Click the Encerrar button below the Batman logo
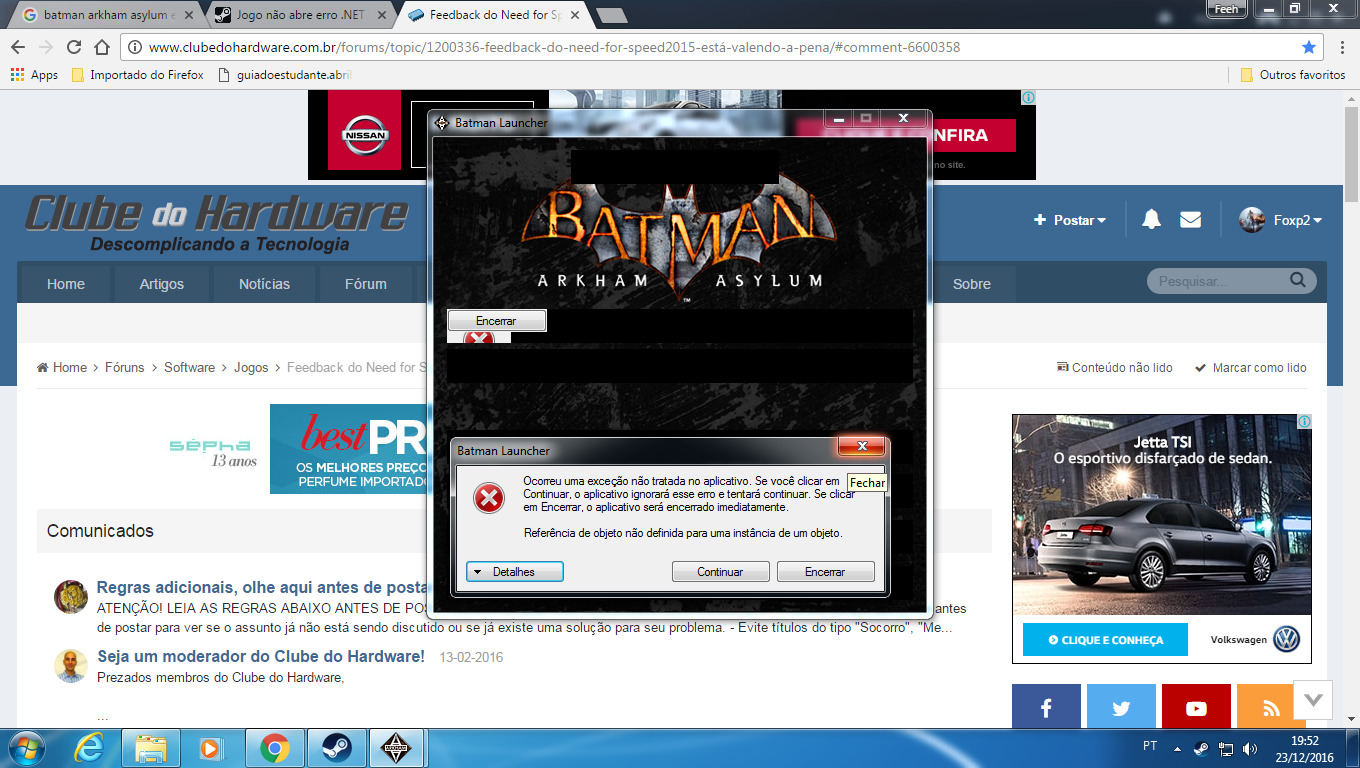Viewport: 1360px width, 768px height. 496,321
